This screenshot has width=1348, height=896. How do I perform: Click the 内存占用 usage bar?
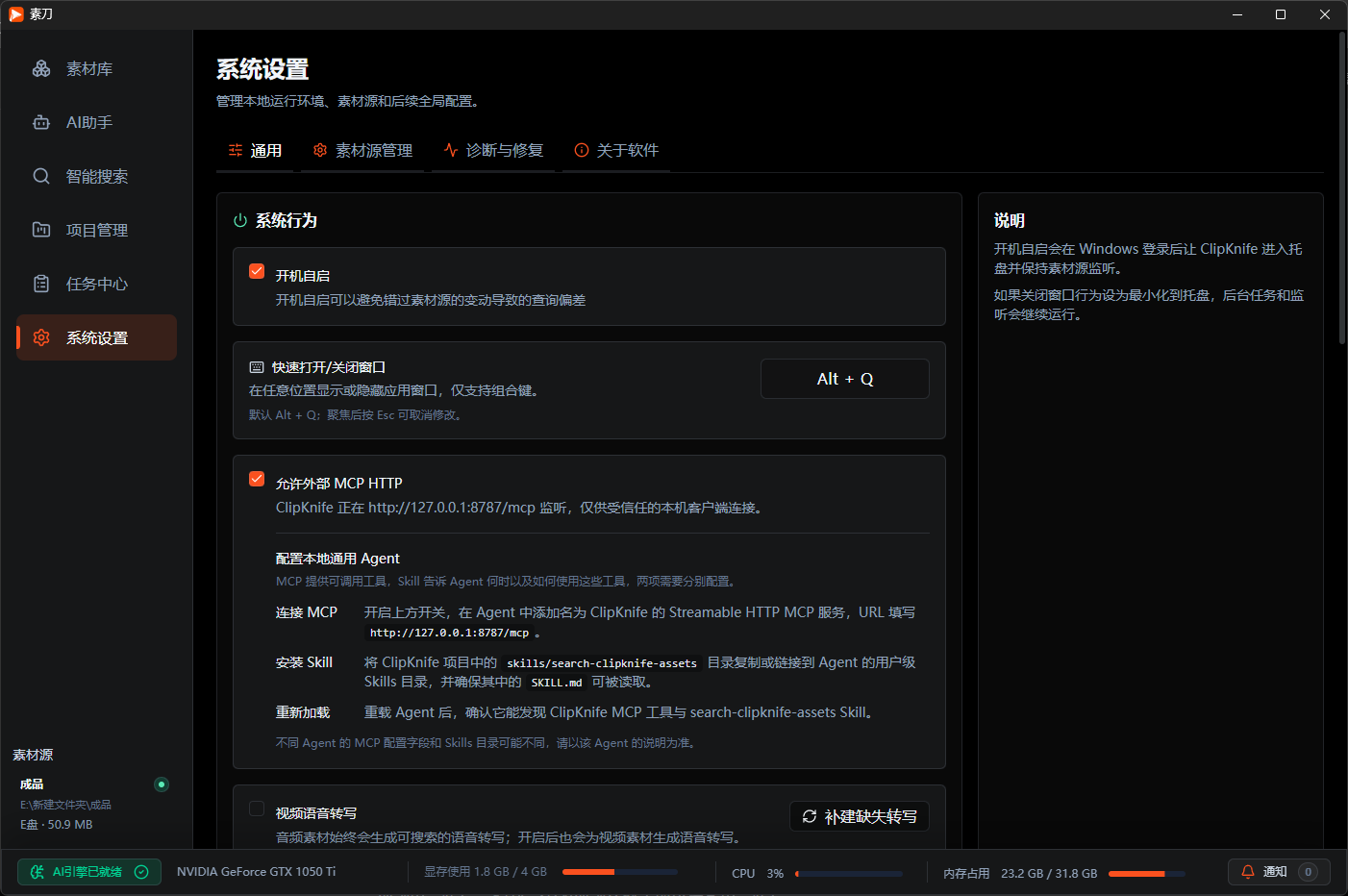[1147, 874]
